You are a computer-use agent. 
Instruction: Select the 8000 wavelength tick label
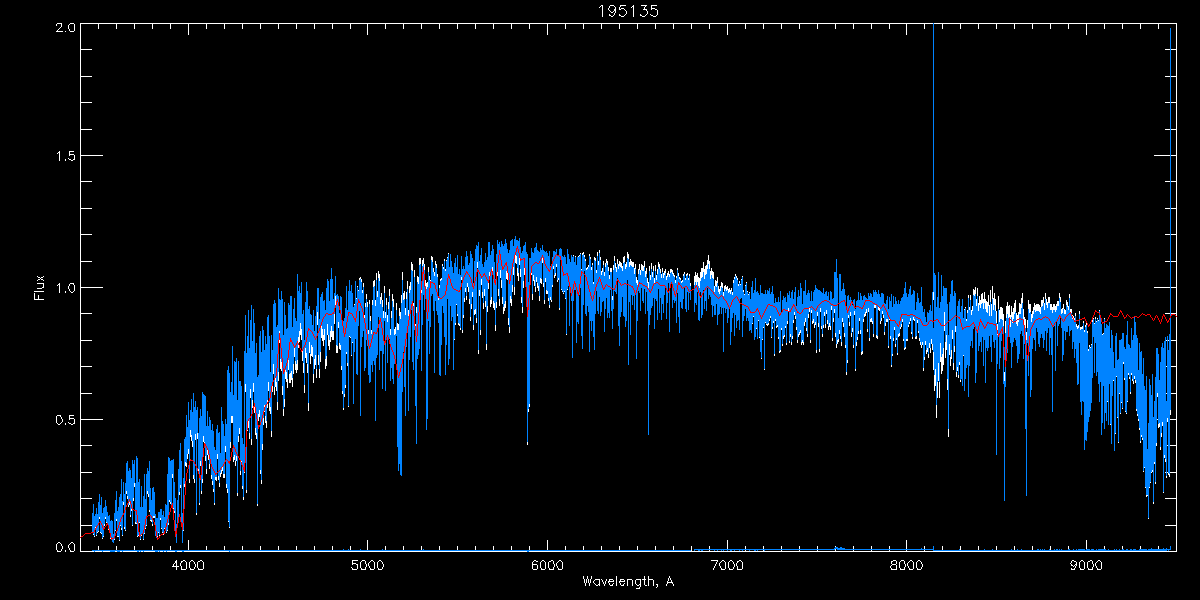click(906, 564)
